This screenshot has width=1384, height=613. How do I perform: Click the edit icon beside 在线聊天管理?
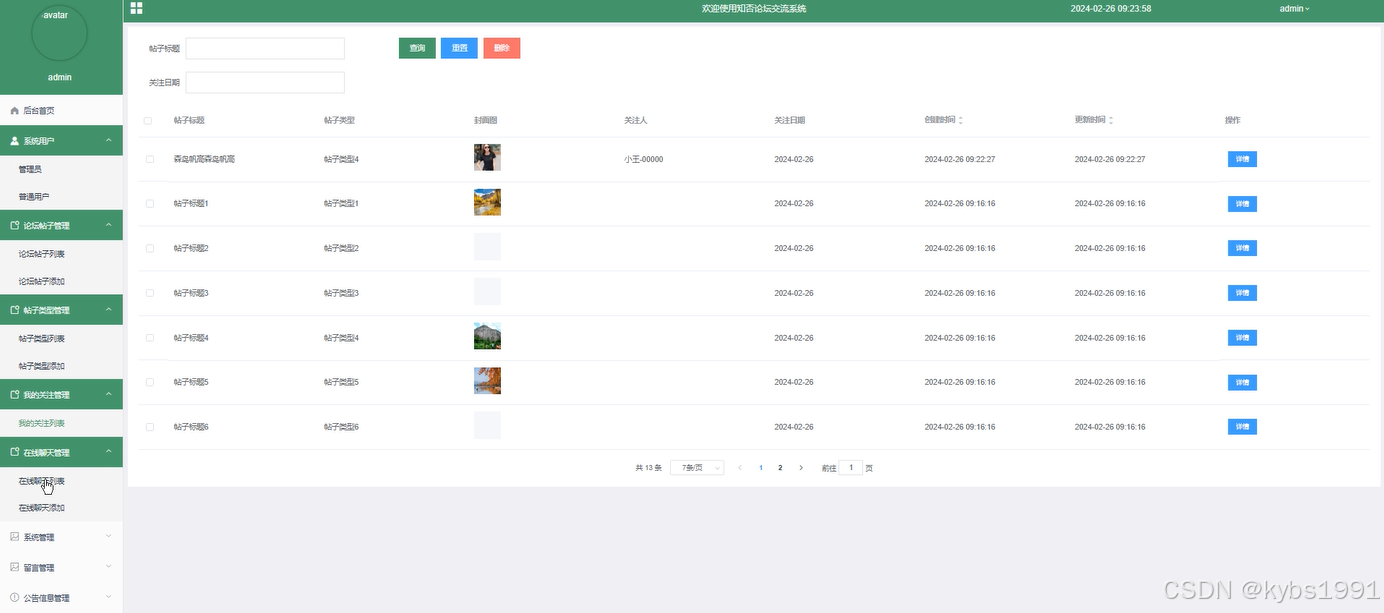click(x=14, y=452)
